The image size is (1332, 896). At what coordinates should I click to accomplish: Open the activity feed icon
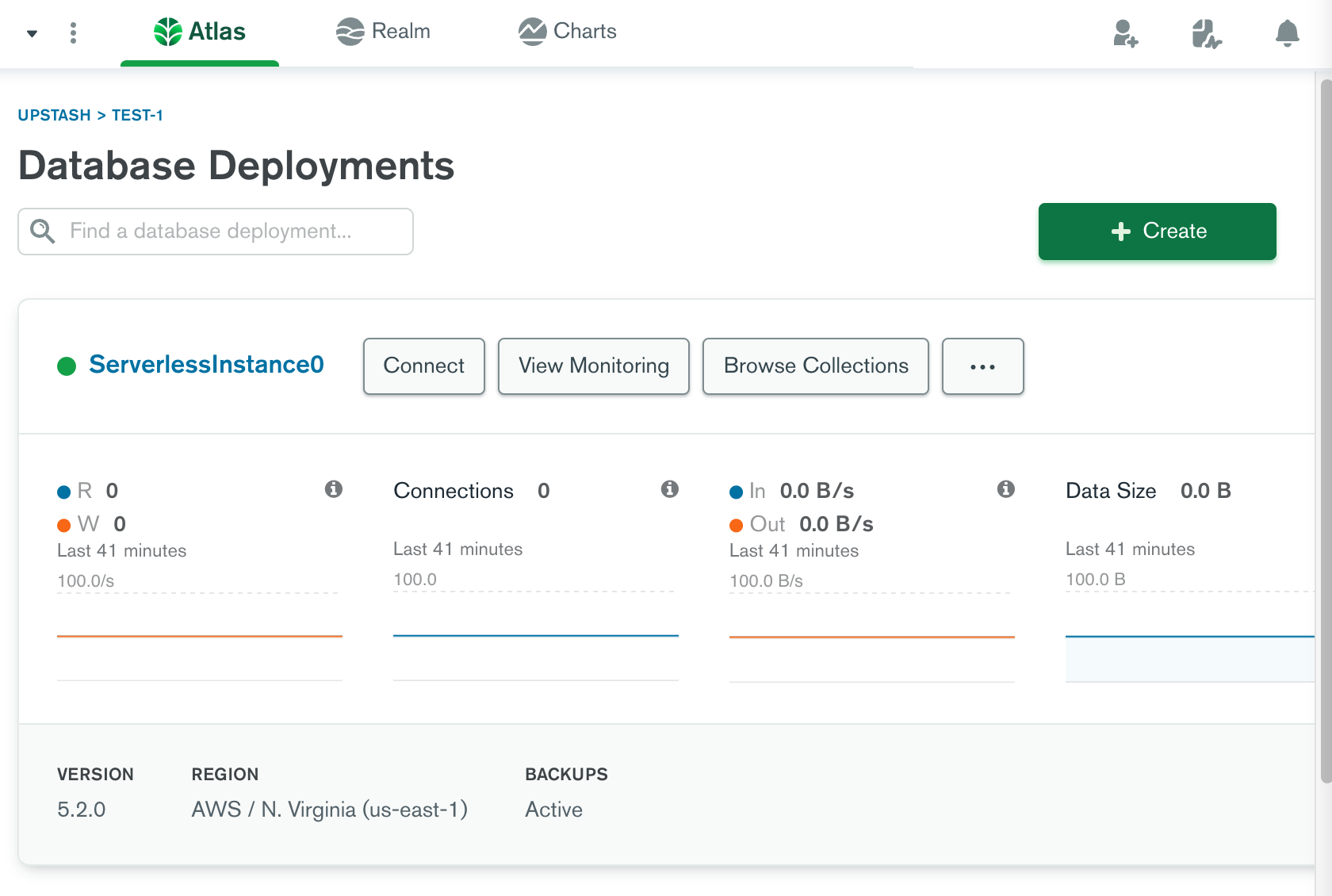coord(1206,33)
